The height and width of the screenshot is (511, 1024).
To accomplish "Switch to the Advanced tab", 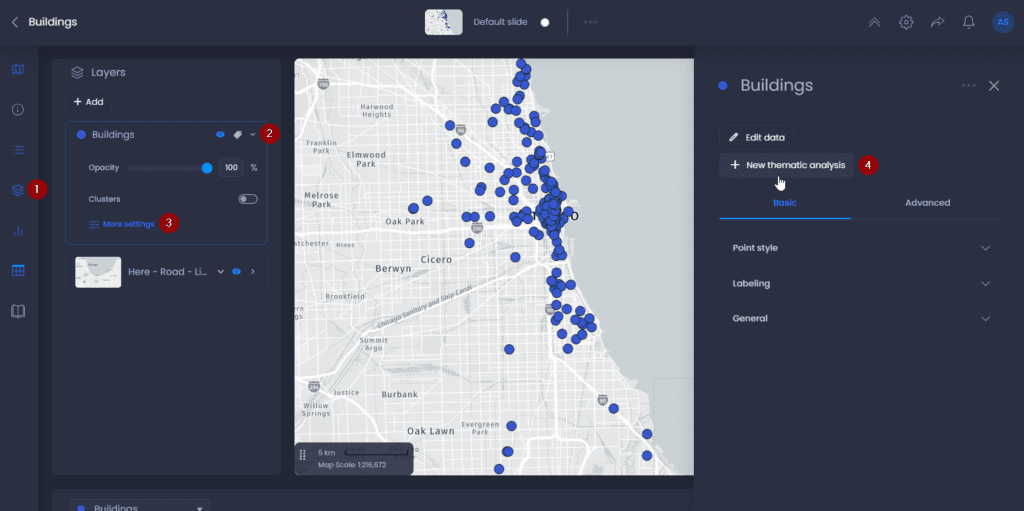I will click(x=927, y=203).
